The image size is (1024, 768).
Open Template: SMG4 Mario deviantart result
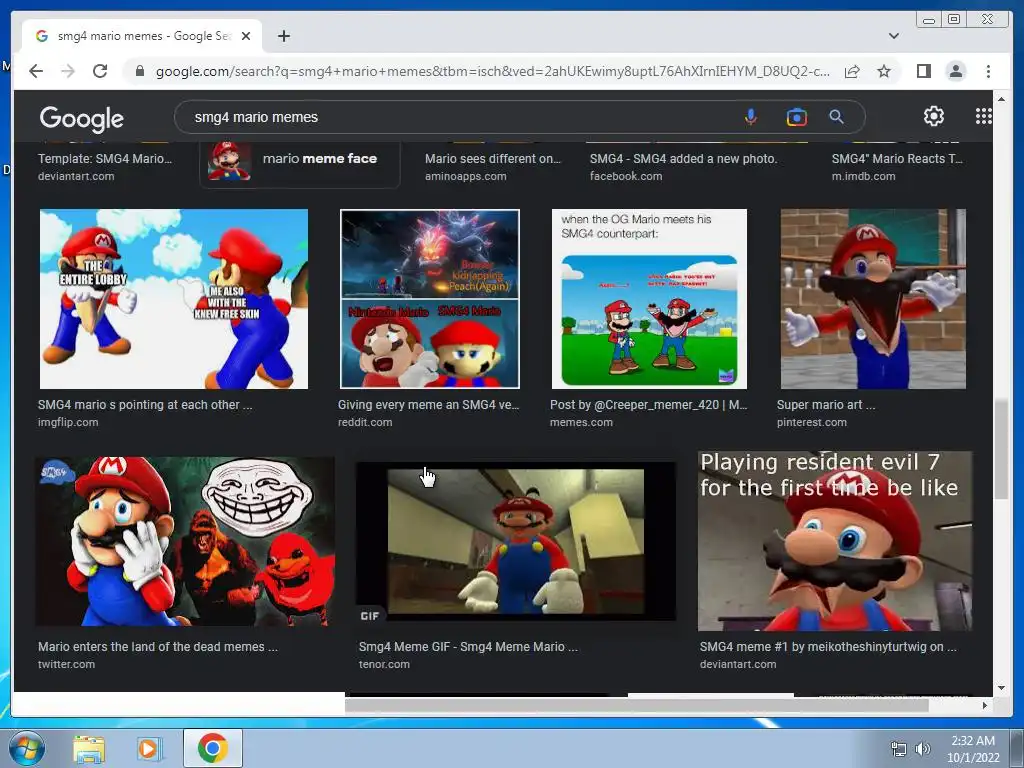click(x=104, y=166)
